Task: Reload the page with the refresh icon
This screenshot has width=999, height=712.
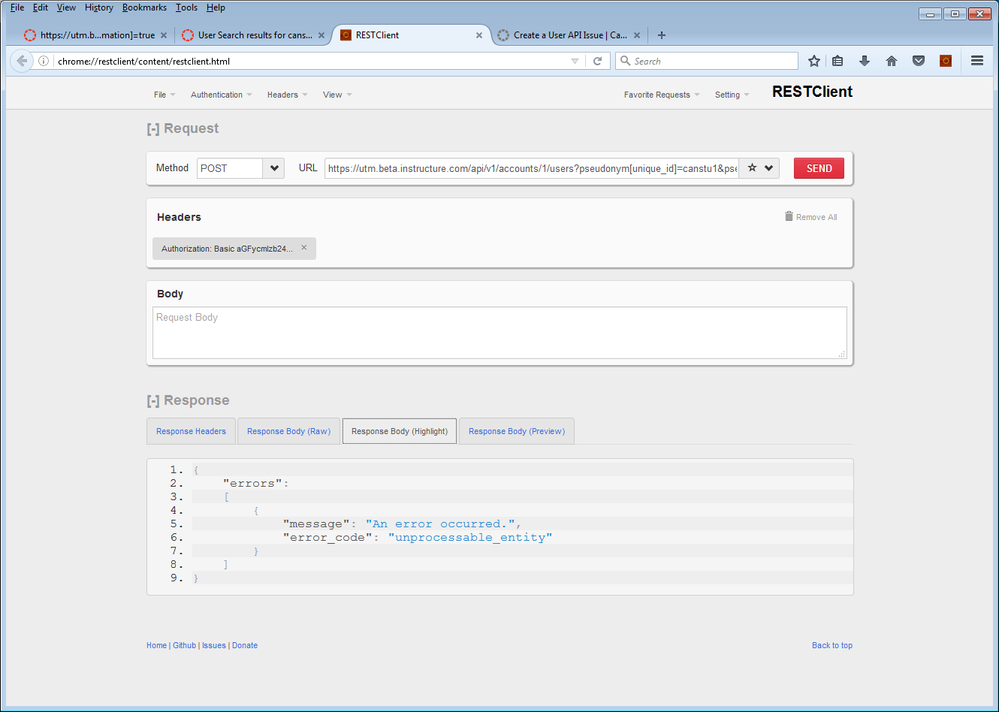Action: coord(598,61)
